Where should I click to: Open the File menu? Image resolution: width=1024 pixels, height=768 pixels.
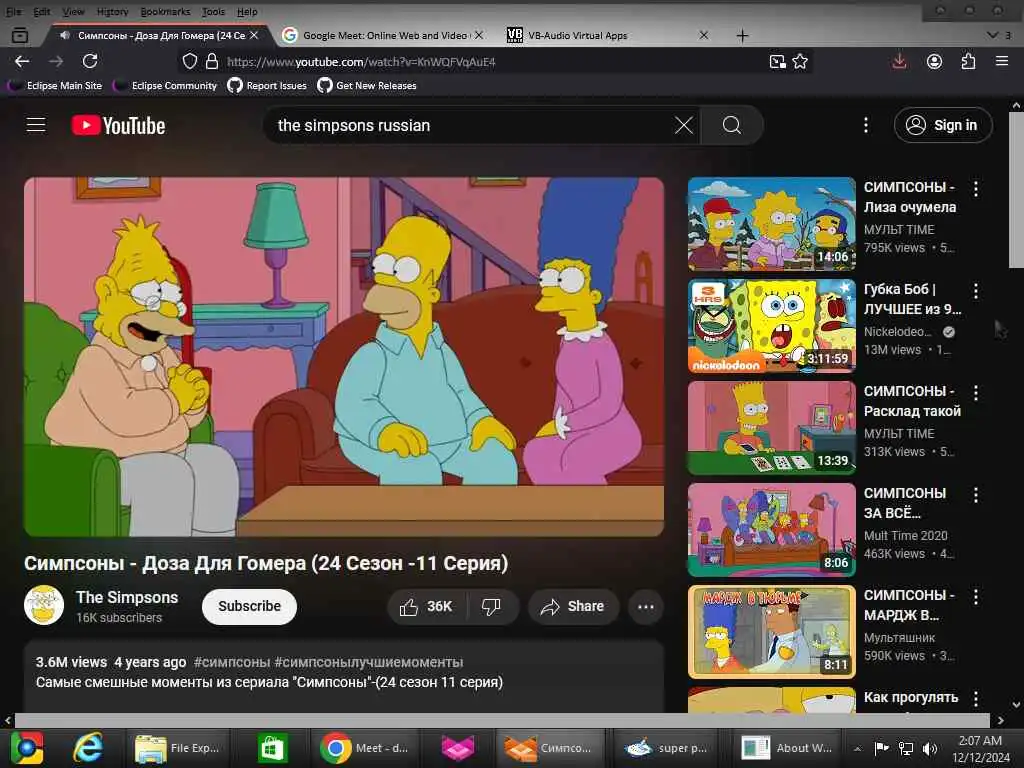(14, 12)
